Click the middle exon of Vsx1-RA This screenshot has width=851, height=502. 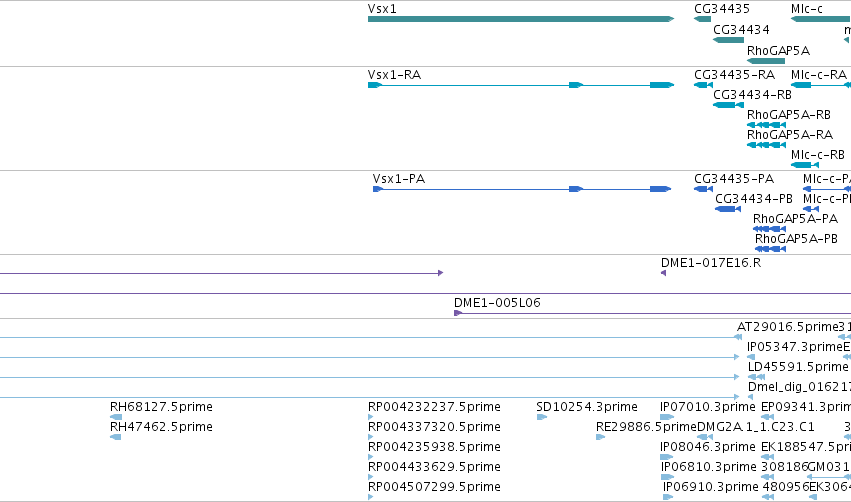click(x=576, y=85)
